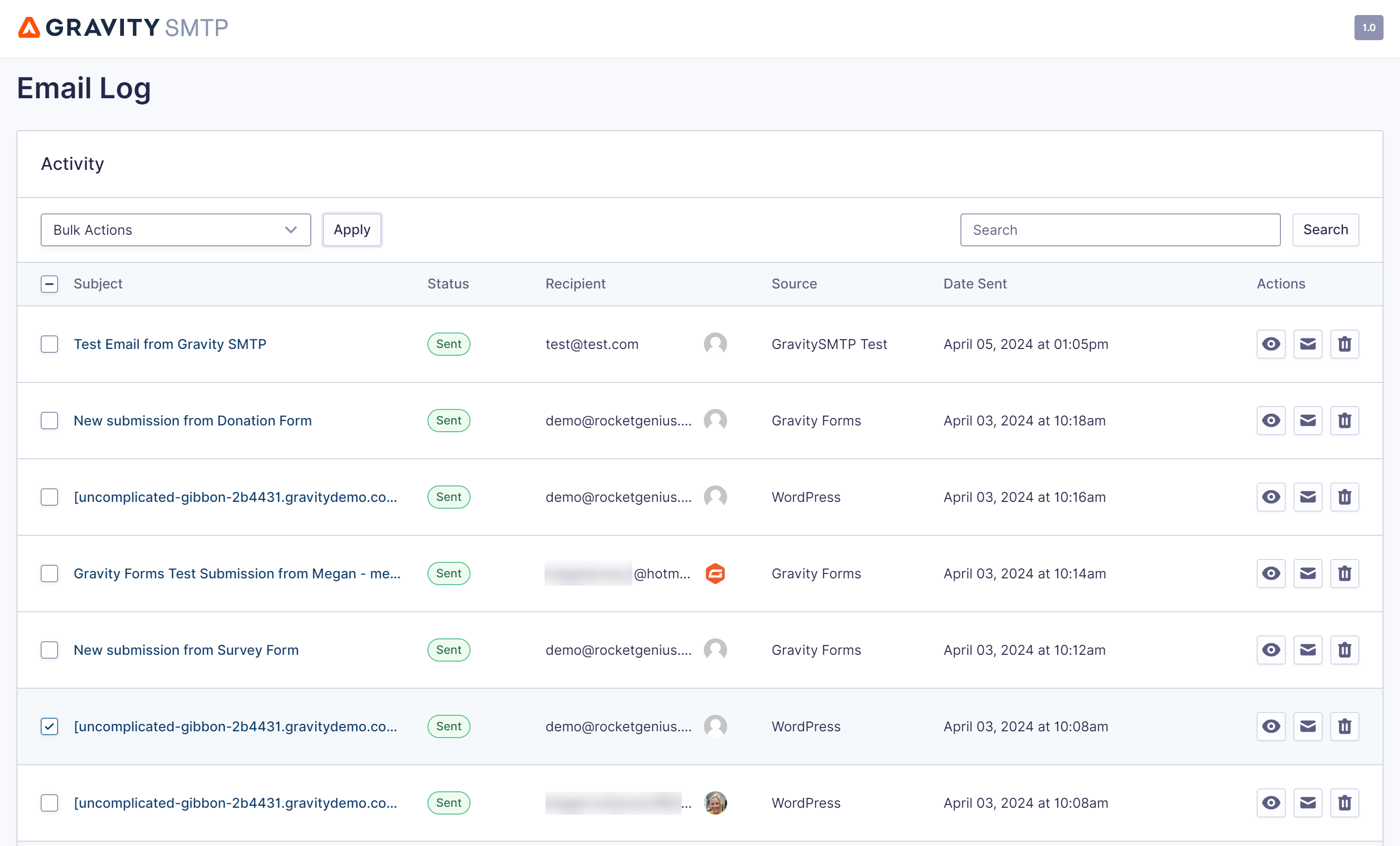The image size is (1400, 846).
Task: Click the Sent badge on the Donation Form row
Action: [x=449, y=421]
